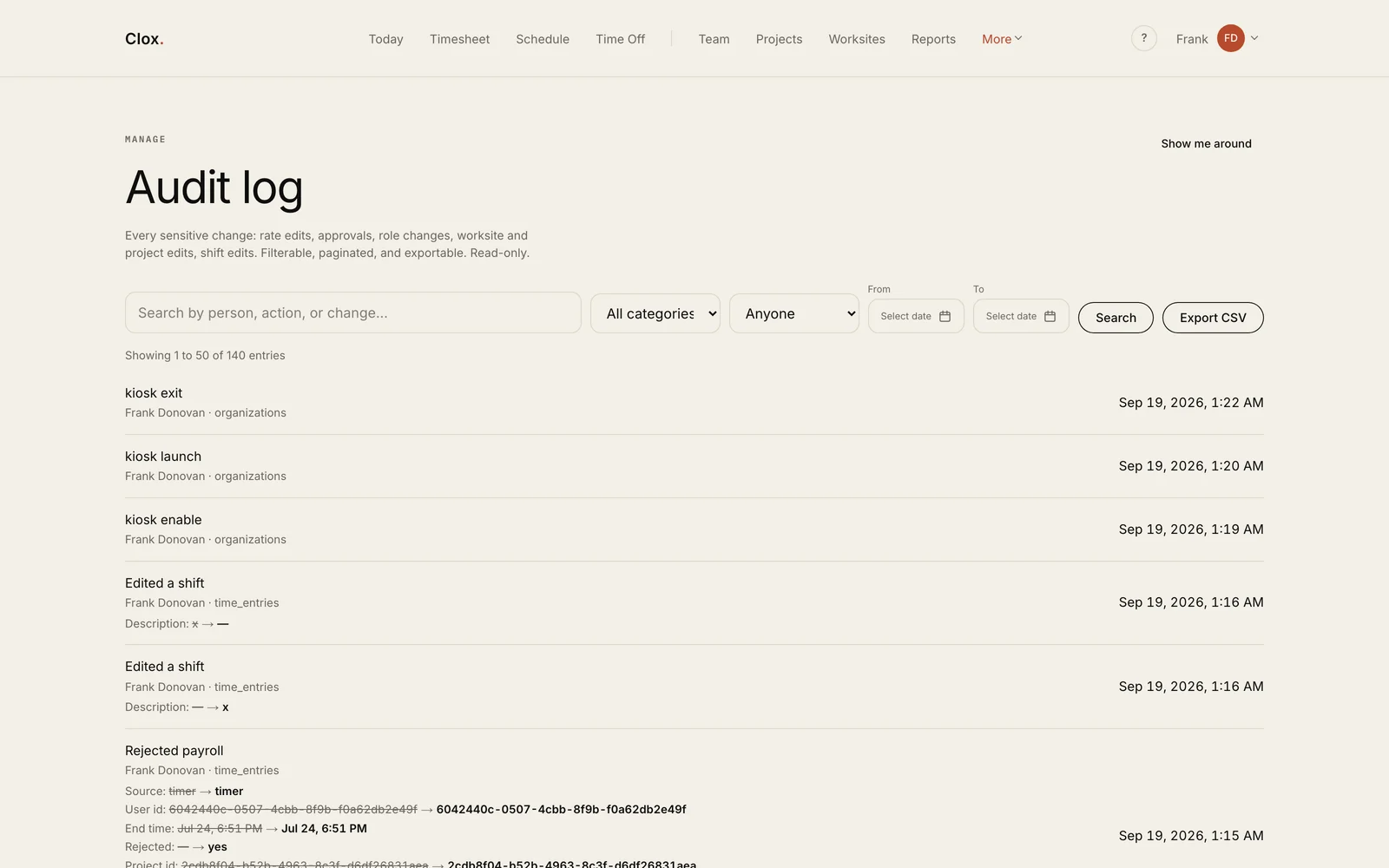
Task: Click the Frank username label
Action: coord(1192,39)
